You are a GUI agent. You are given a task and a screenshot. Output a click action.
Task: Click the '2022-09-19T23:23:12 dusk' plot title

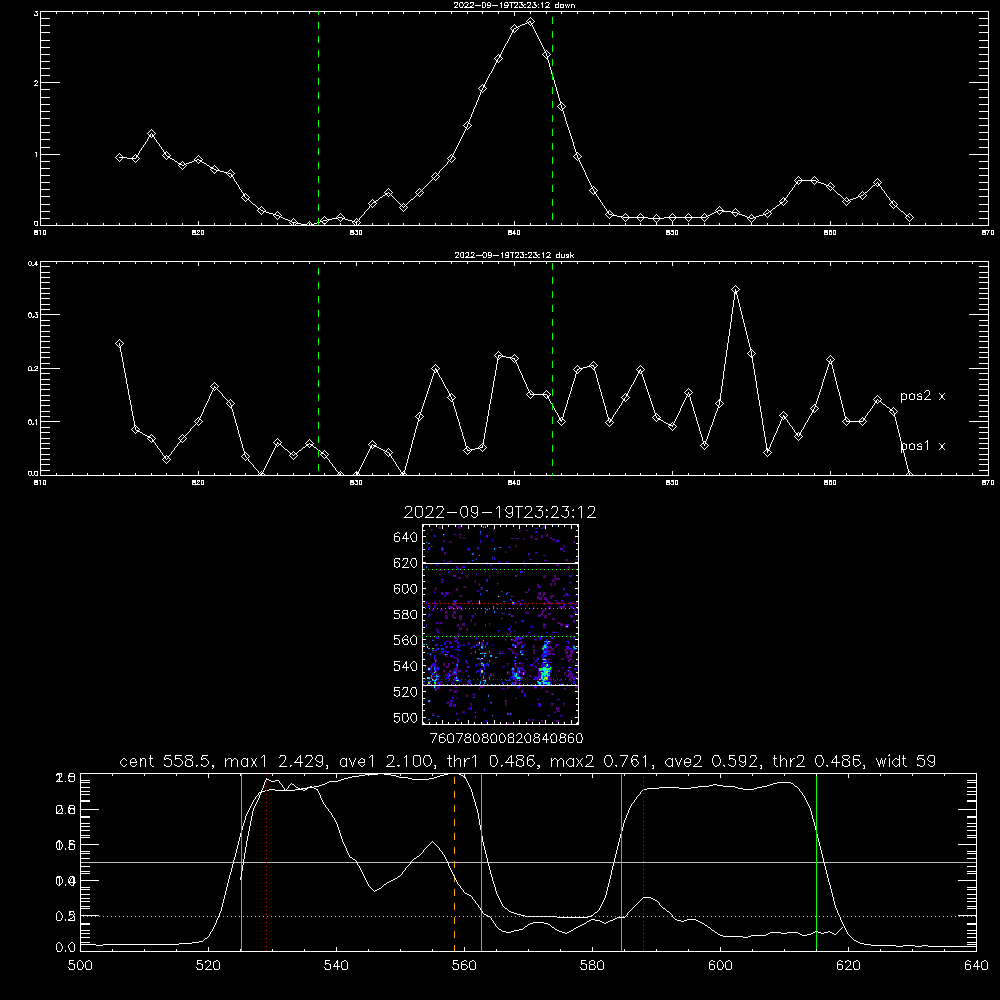(514, 255)
